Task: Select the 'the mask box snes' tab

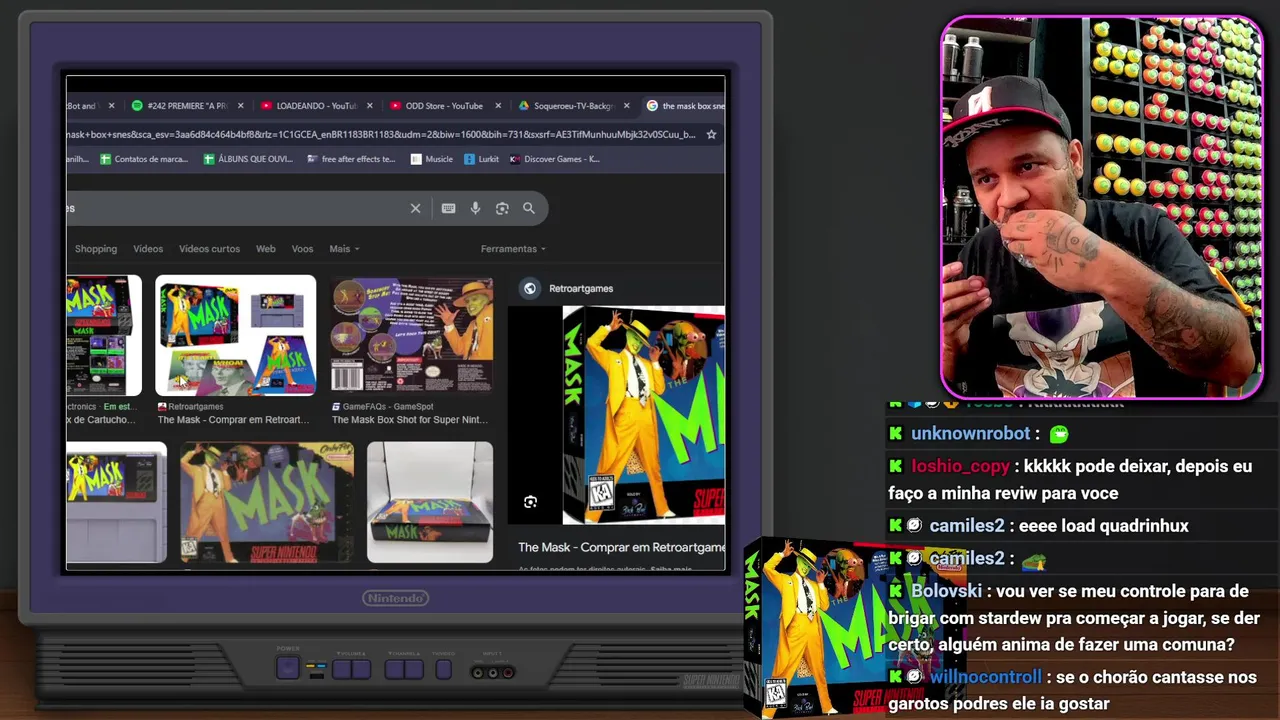Action: pyautogui.click(x=686, y=106)
